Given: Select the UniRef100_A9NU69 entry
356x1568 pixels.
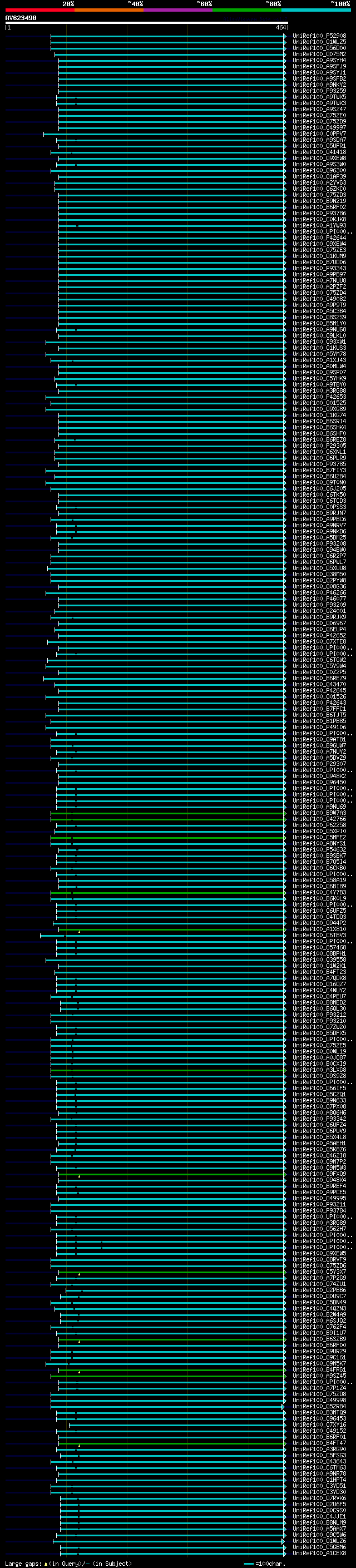Looking at the screenshot, I should 319,807.
